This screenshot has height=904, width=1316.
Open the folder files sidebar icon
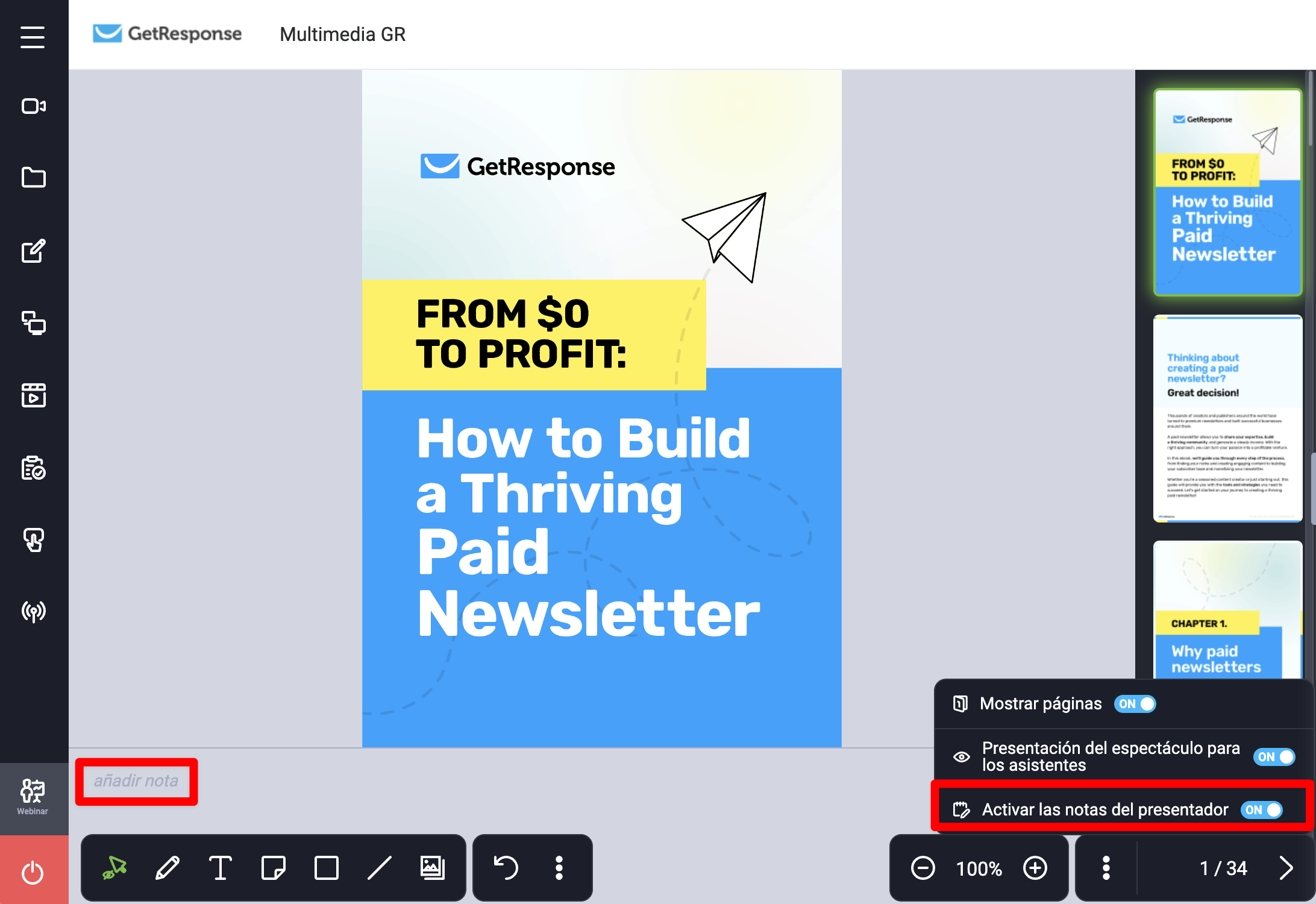pyautogui.click(x=34, y=178)
